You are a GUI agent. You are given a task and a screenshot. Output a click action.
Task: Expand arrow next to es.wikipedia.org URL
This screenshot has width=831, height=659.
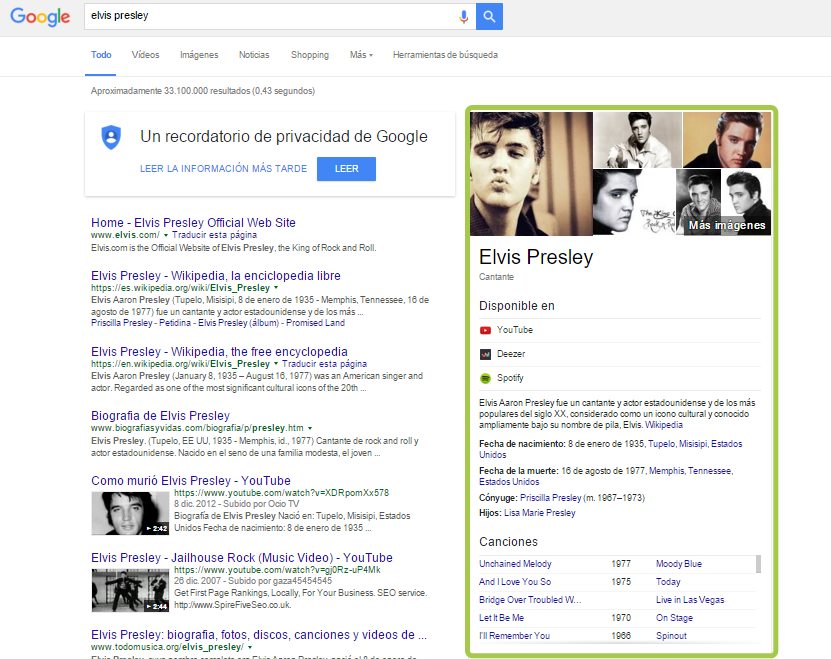(276, 288)
